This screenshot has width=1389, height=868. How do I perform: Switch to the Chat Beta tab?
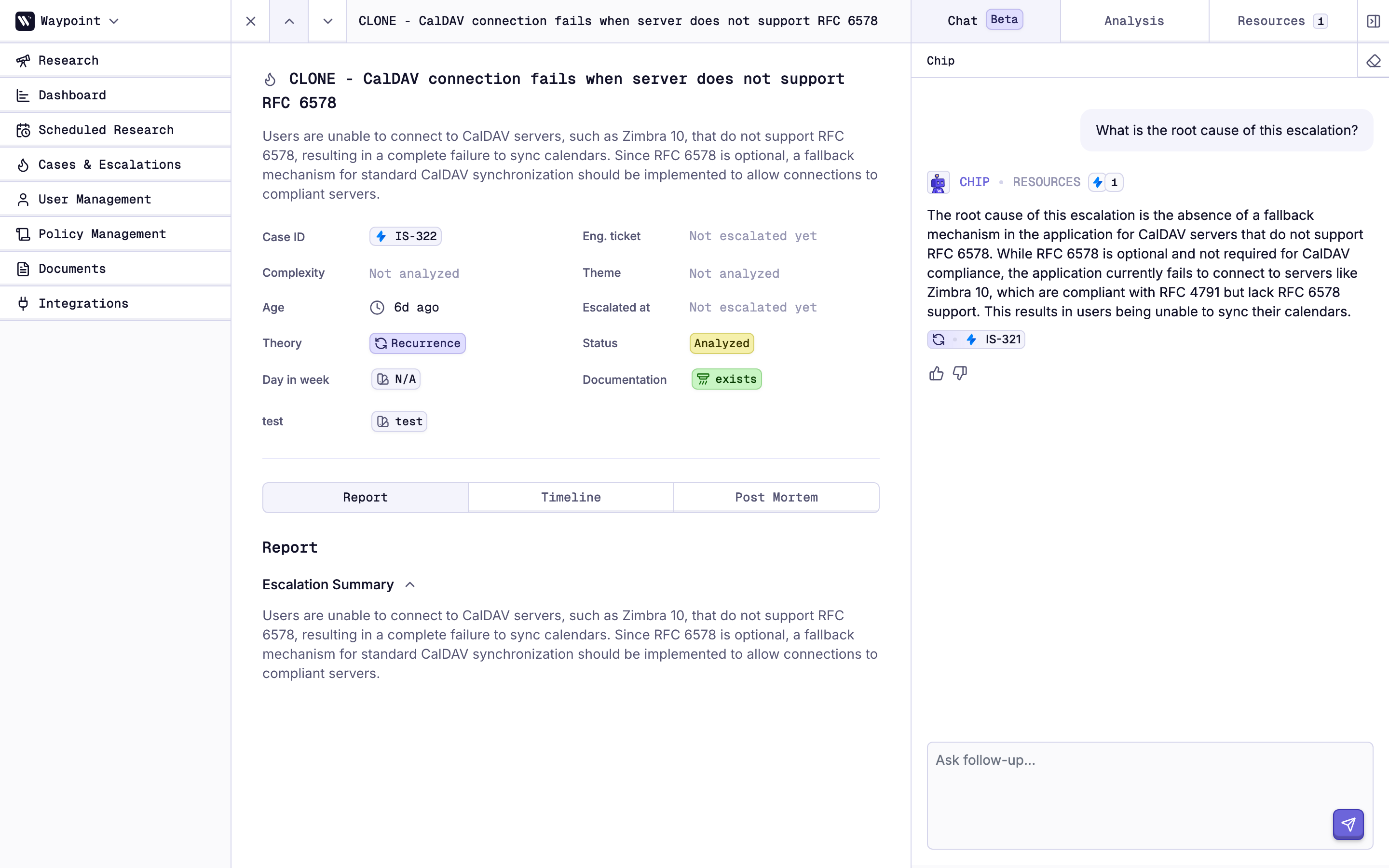[x=985, y=21]
